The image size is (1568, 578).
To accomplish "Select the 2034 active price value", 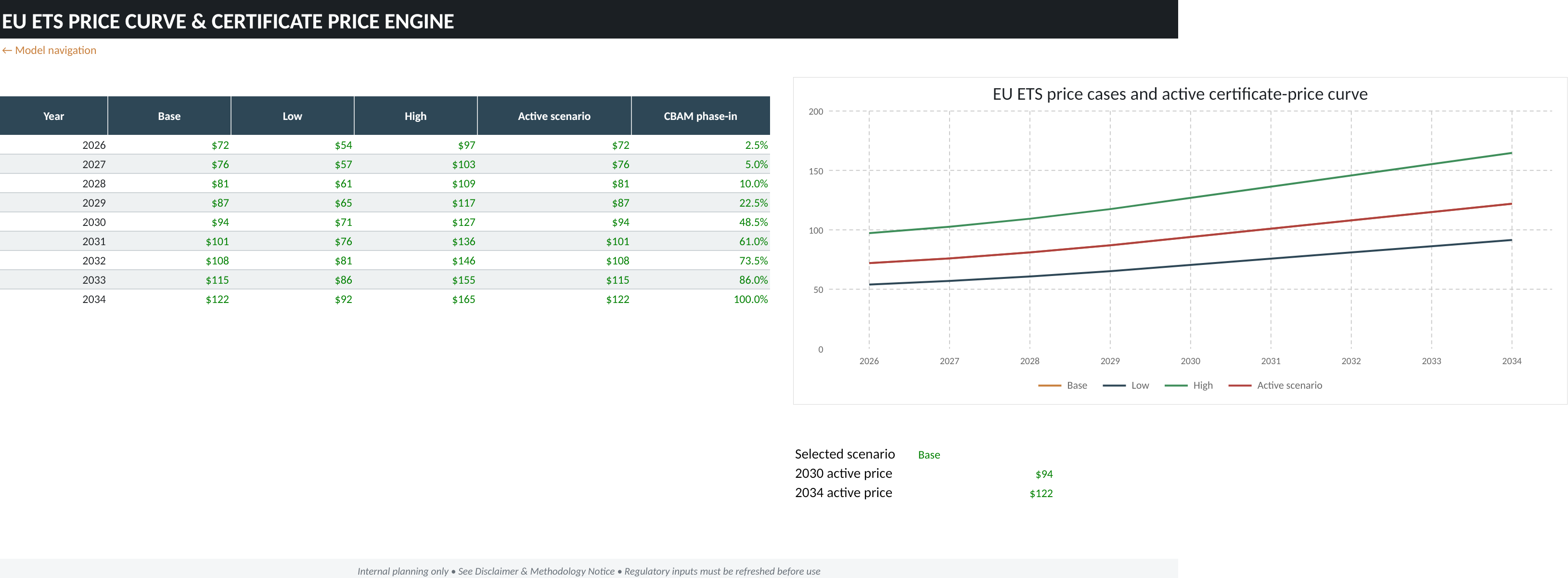I will pos(1041,493).
